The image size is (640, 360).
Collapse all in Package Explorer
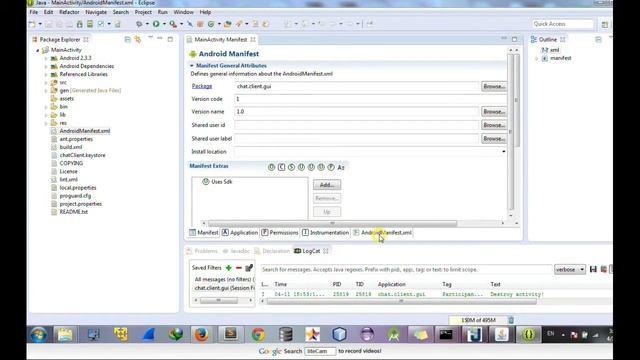[x=127, y=40]
